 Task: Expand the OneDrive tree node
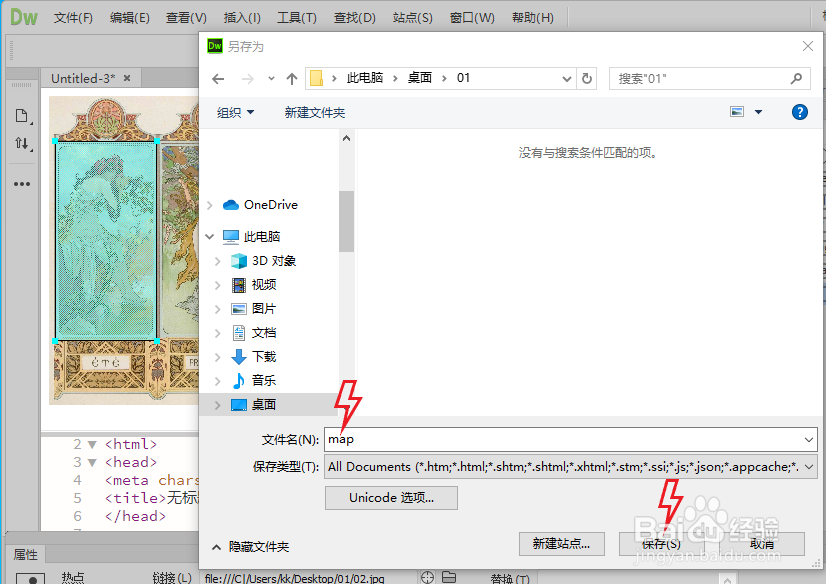210,205
